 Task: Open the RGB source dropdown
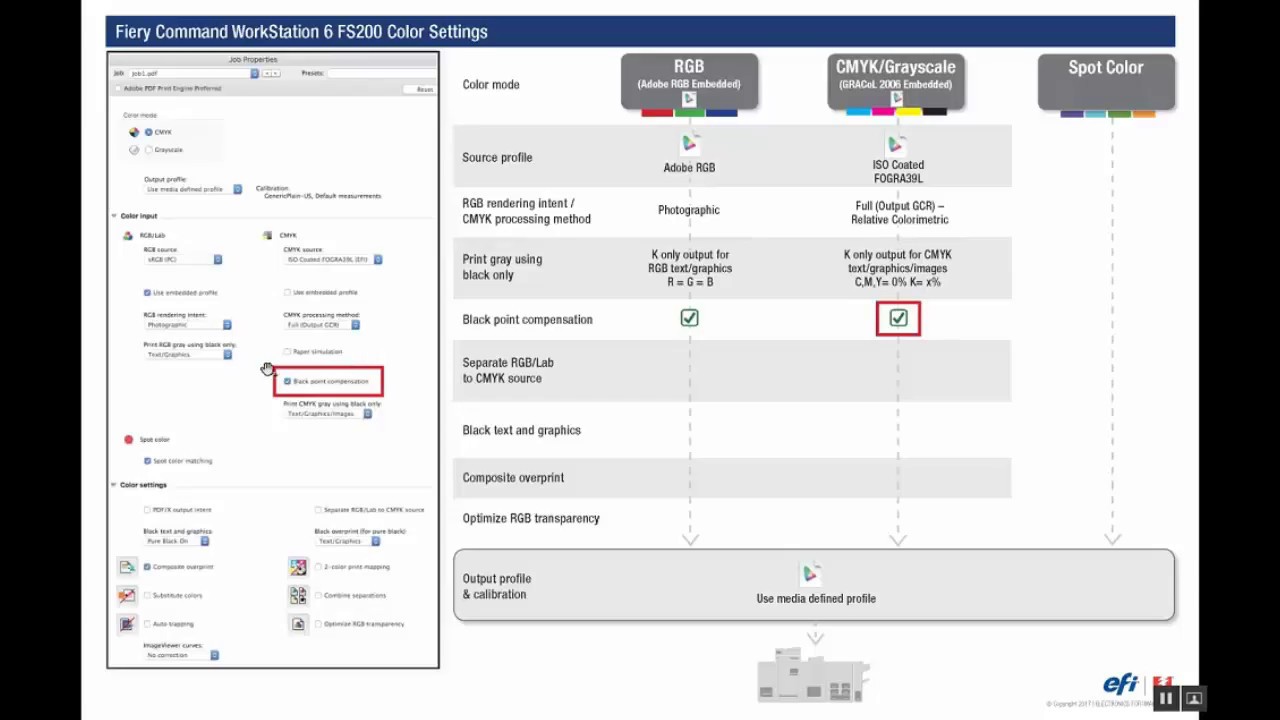click(x=183, y=260)
